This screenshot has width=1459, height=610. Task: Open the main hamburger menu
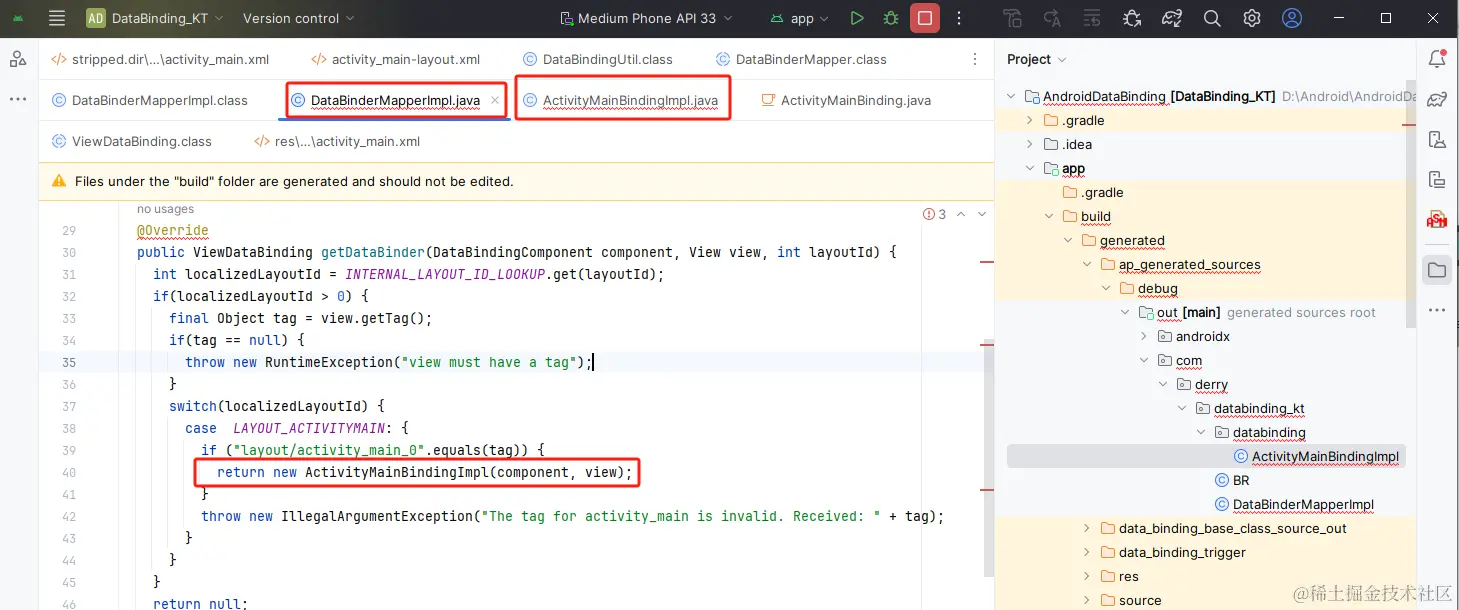click(x=57, y=18)
